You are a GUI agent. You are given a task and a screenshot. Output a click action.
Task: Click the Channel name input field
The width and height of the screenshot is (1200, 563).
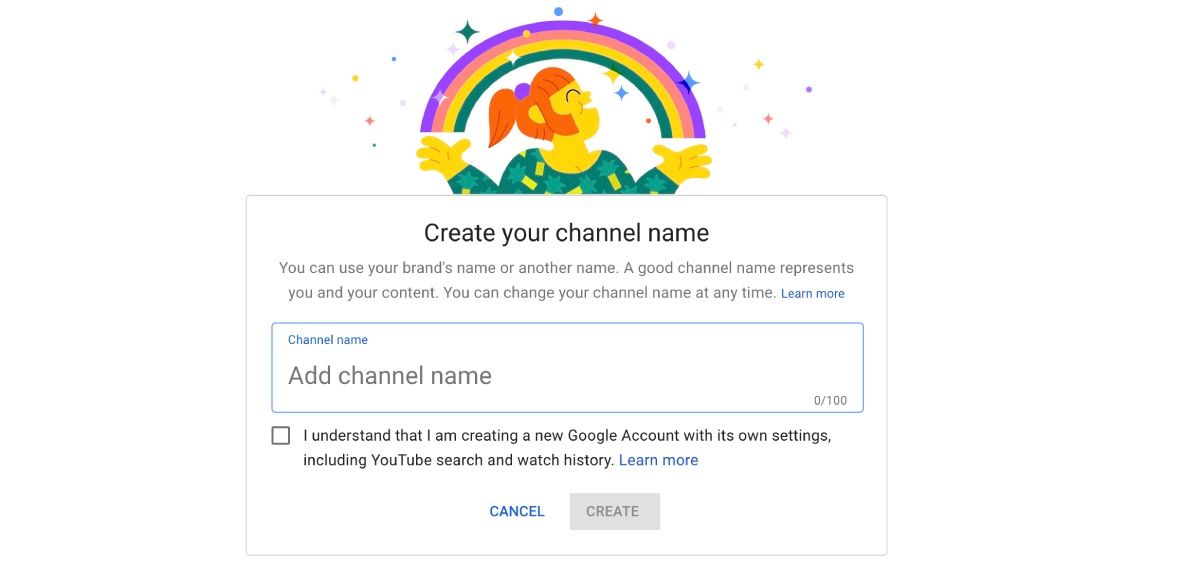point(567,368)
